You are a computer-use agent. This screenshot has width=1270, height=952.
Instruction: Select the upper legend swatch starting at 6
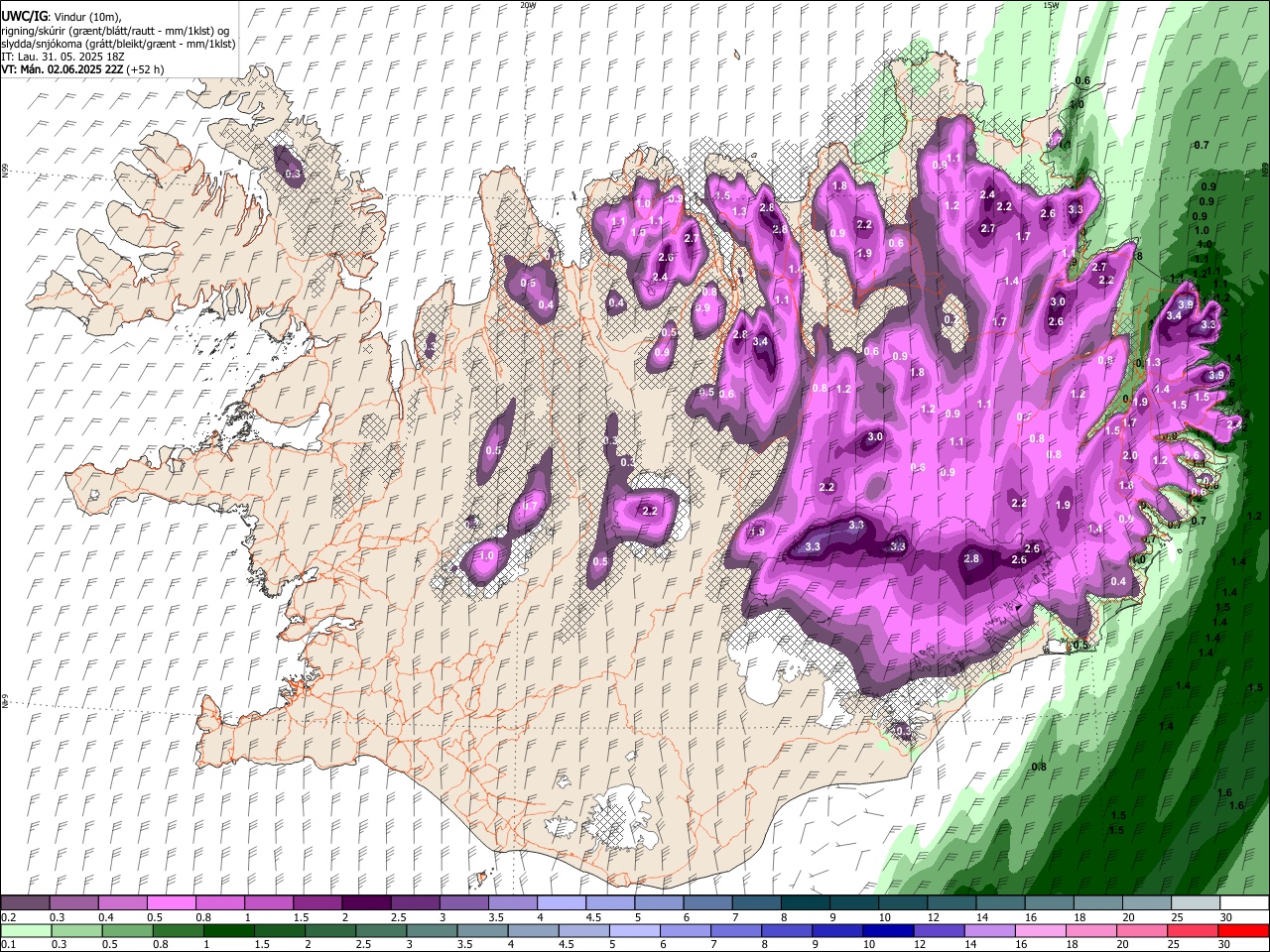pos(707,903)
